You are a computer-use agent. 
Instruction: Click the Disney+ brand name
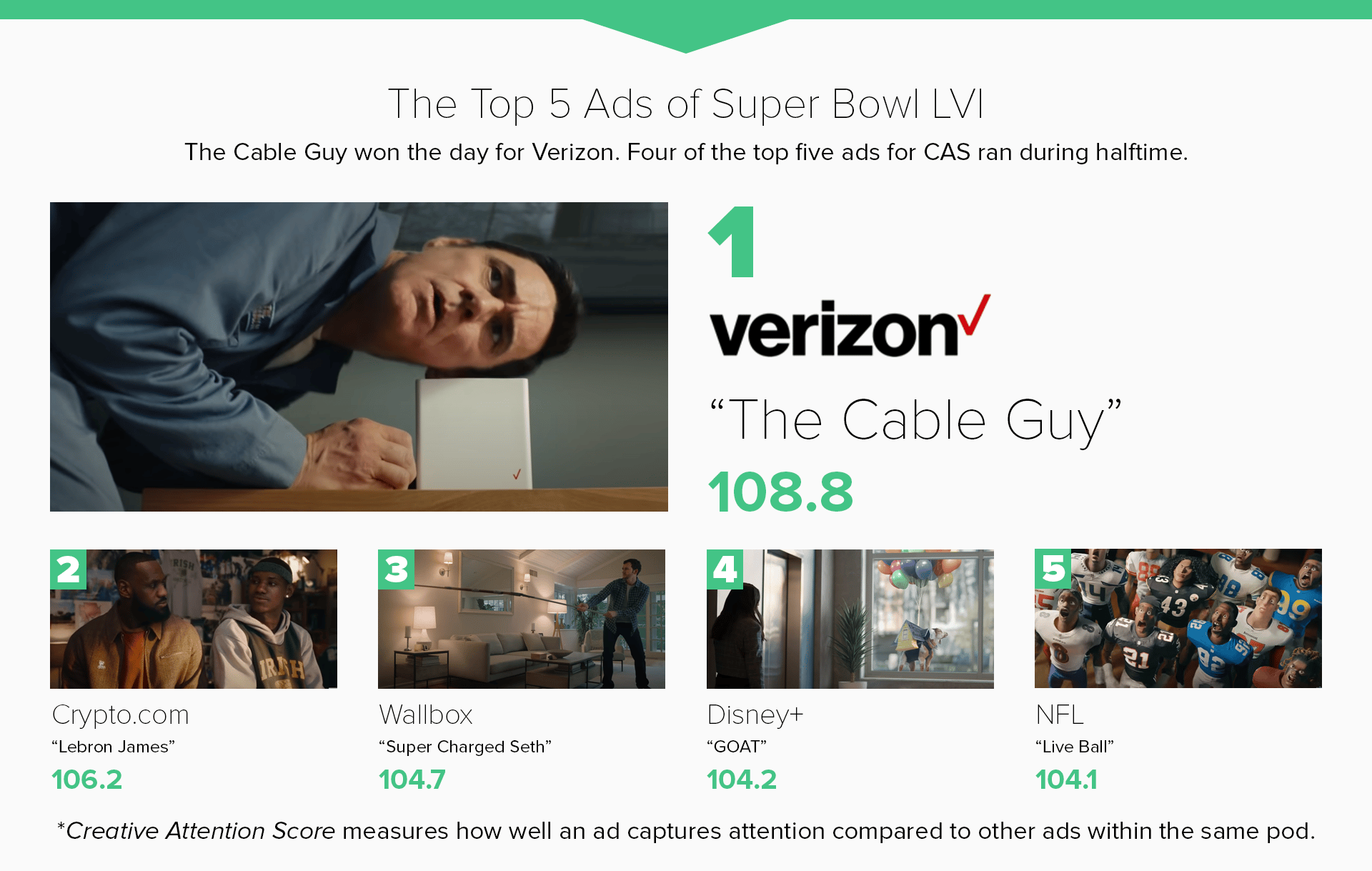755,715
